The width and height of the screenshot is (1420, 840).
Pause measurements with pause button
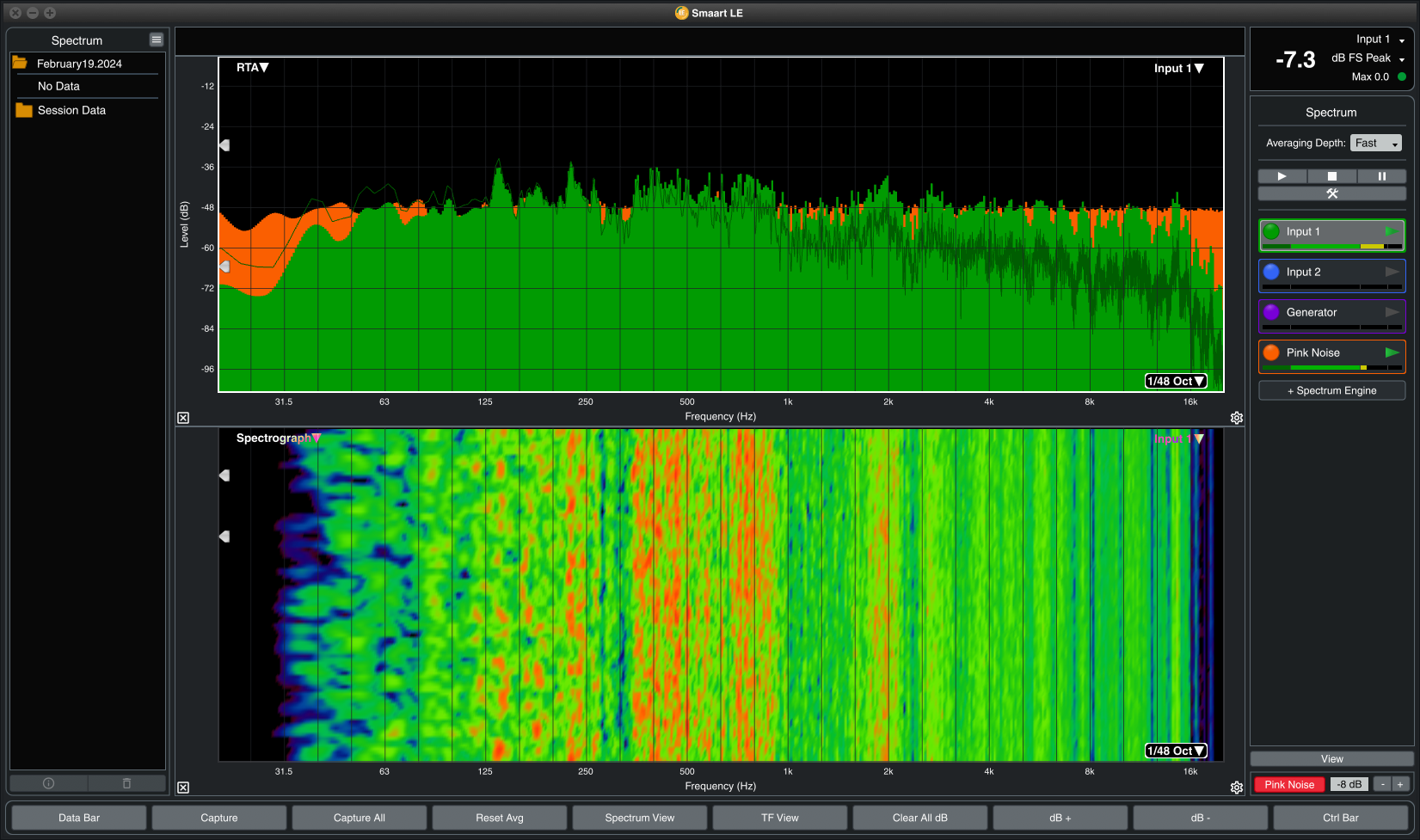1381,176
